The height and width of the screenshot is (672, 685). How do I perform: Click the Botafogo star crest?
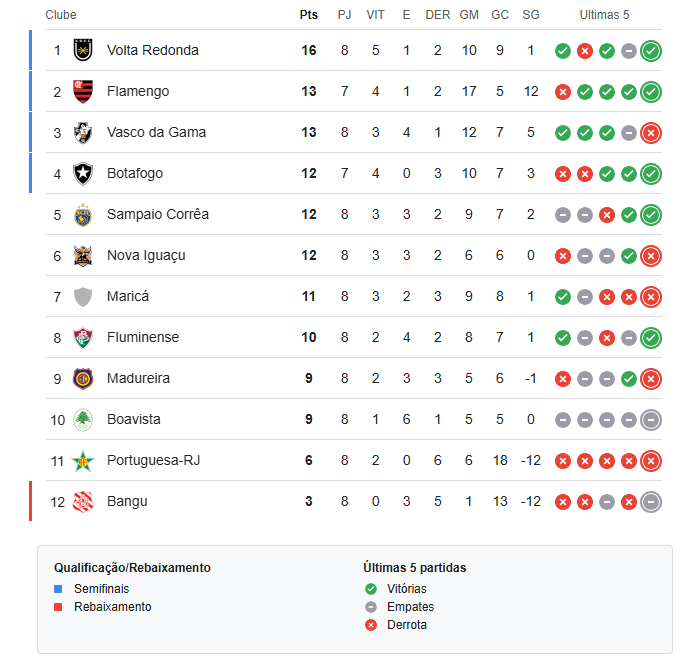[83, 173]
